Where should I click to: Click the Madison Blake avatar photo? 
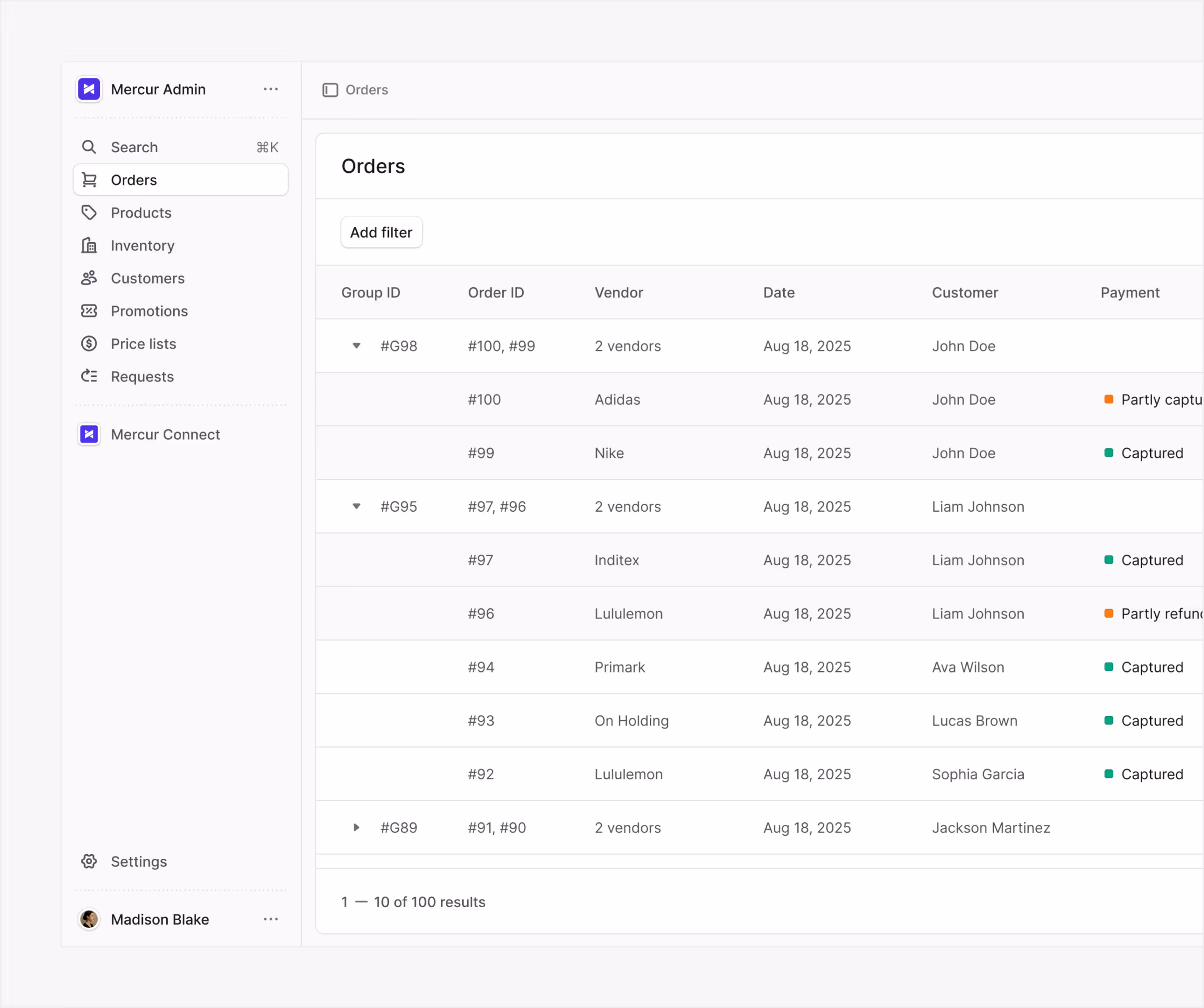[89, 919]
